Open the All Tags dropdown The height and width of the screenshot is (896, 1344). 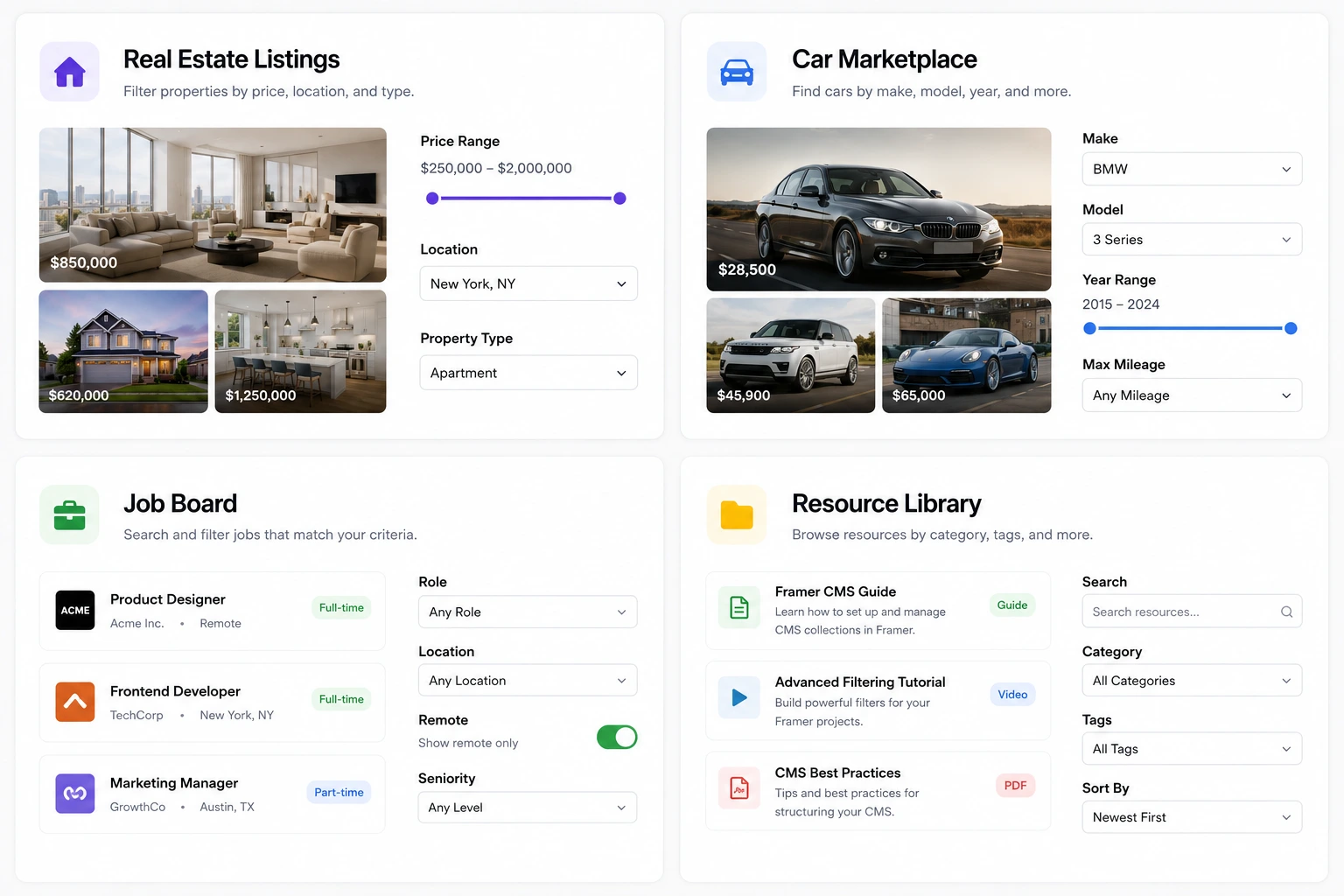click(1192, 749)
